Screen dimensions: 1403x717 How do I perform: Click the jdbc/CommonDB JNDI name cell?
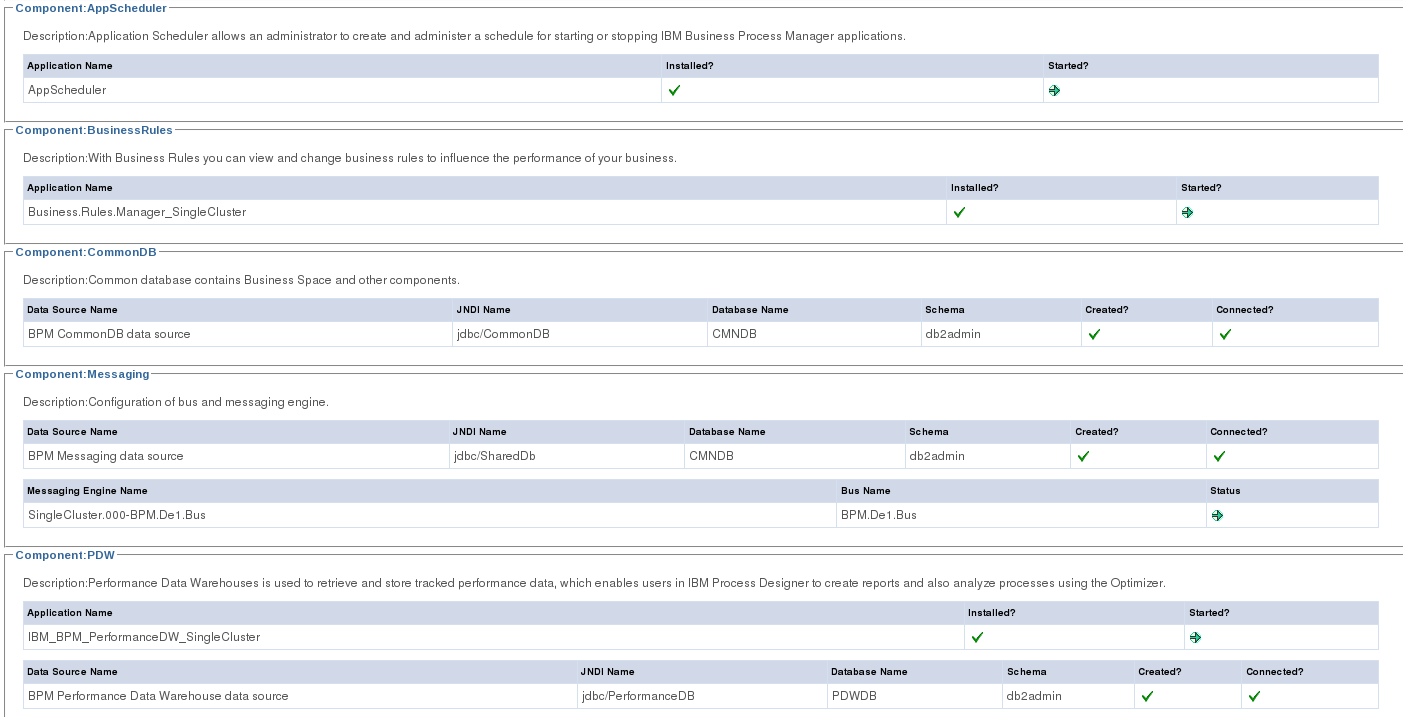[580, 334]
